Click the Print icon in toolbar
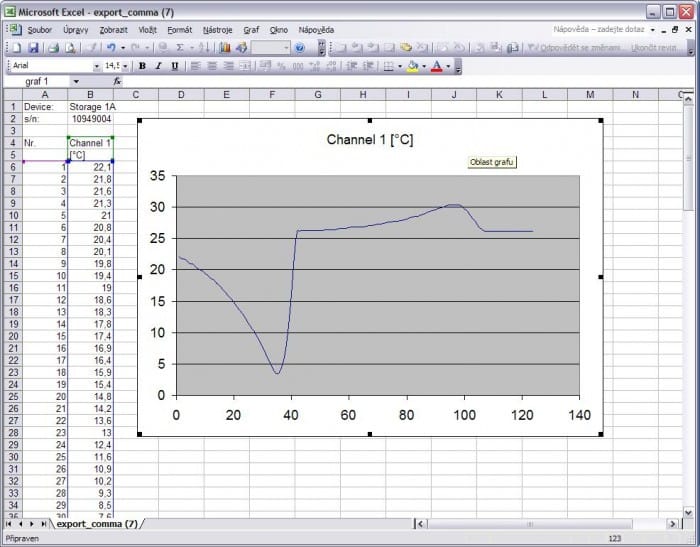 point(55,47)
